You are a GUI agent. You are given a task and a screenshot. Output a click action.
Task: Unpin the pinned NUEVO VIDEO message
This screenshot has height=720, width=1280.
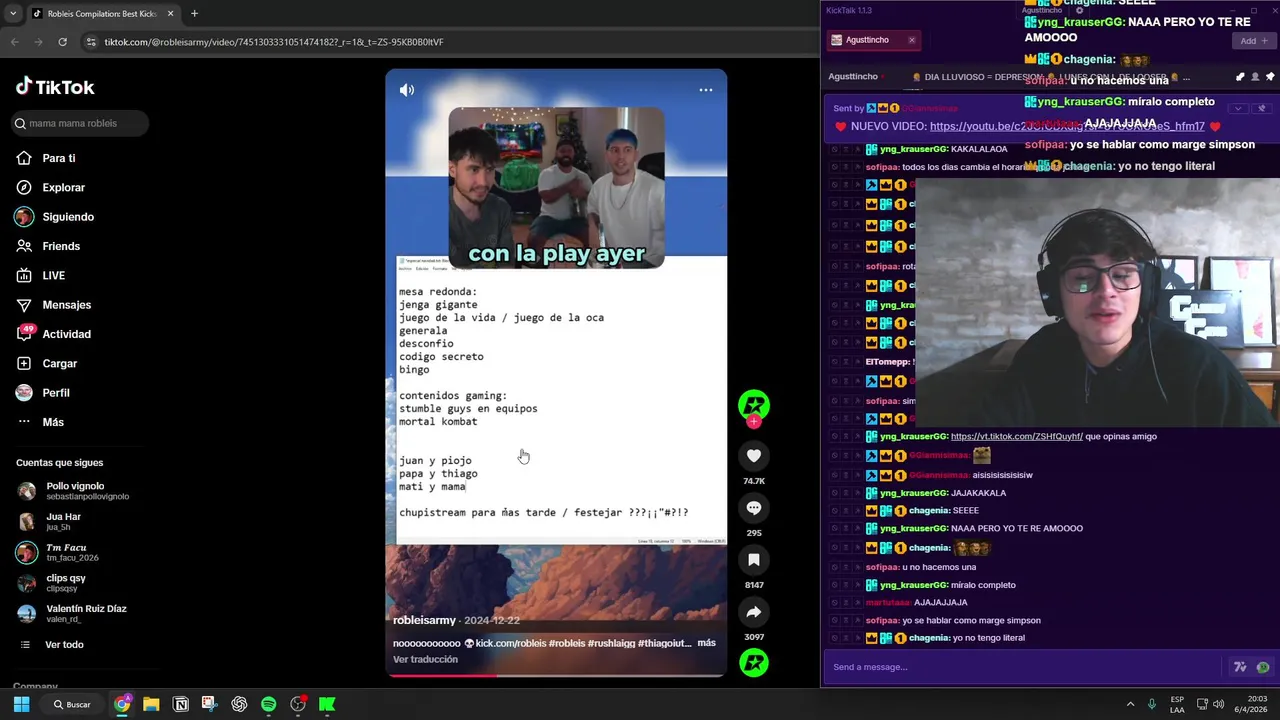point(1262,108)
